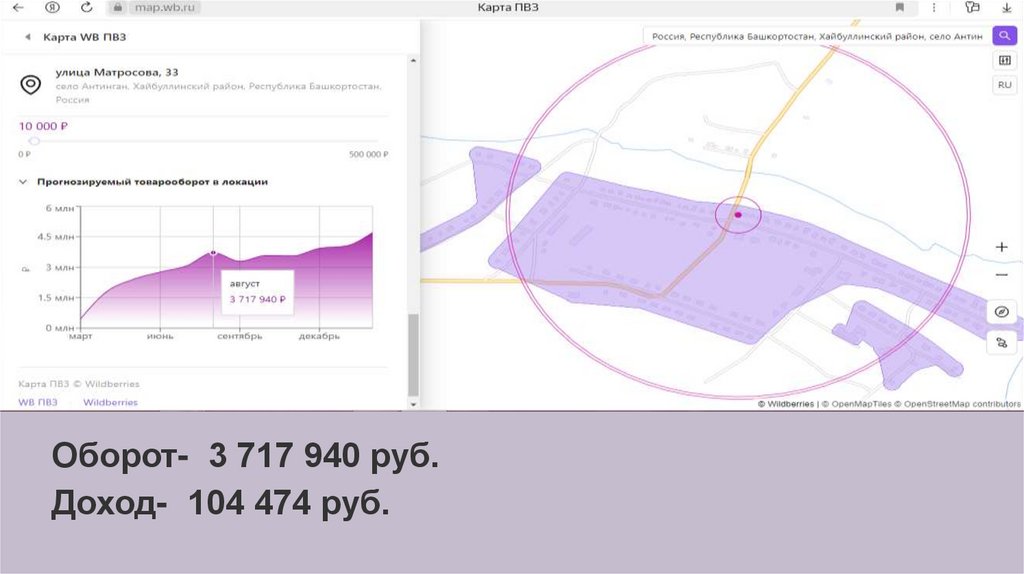Screen dimensions: 1024x574
Task: Go back in browser history
Action: pyautogui.click(x=17, y=7)
